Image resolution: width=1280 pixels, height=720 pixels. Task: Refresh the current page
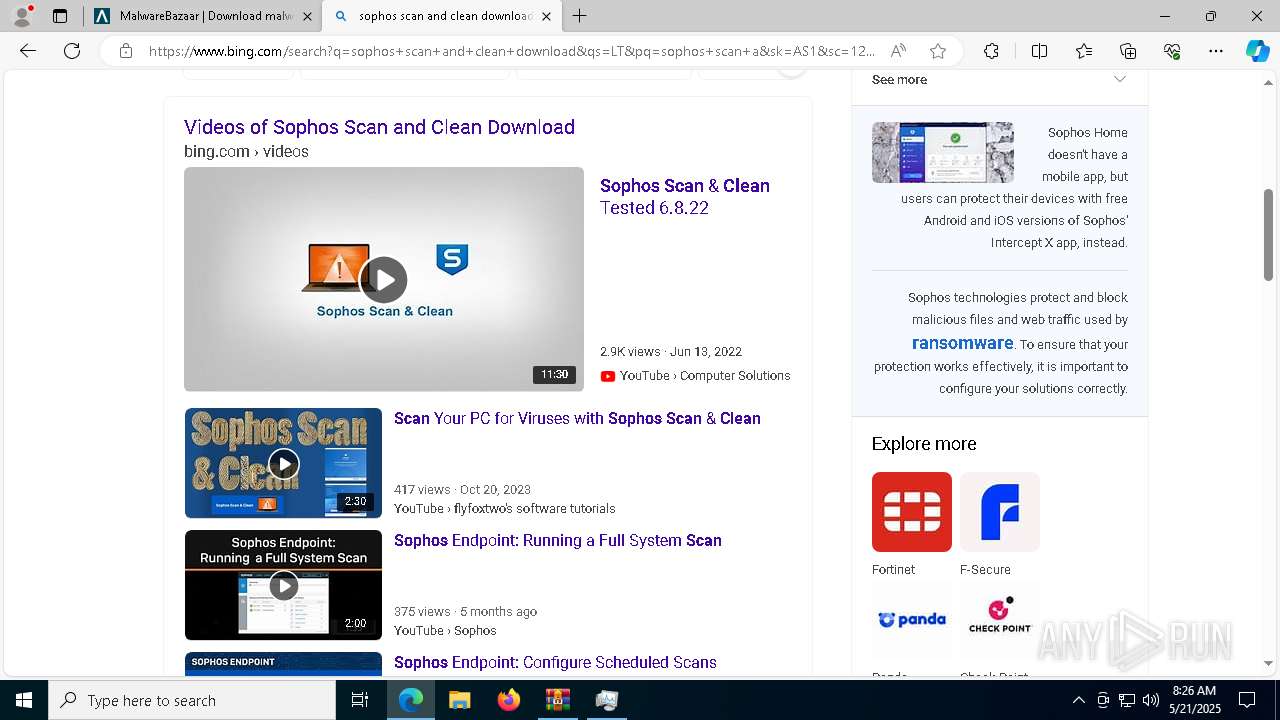[x=72, y=51]
